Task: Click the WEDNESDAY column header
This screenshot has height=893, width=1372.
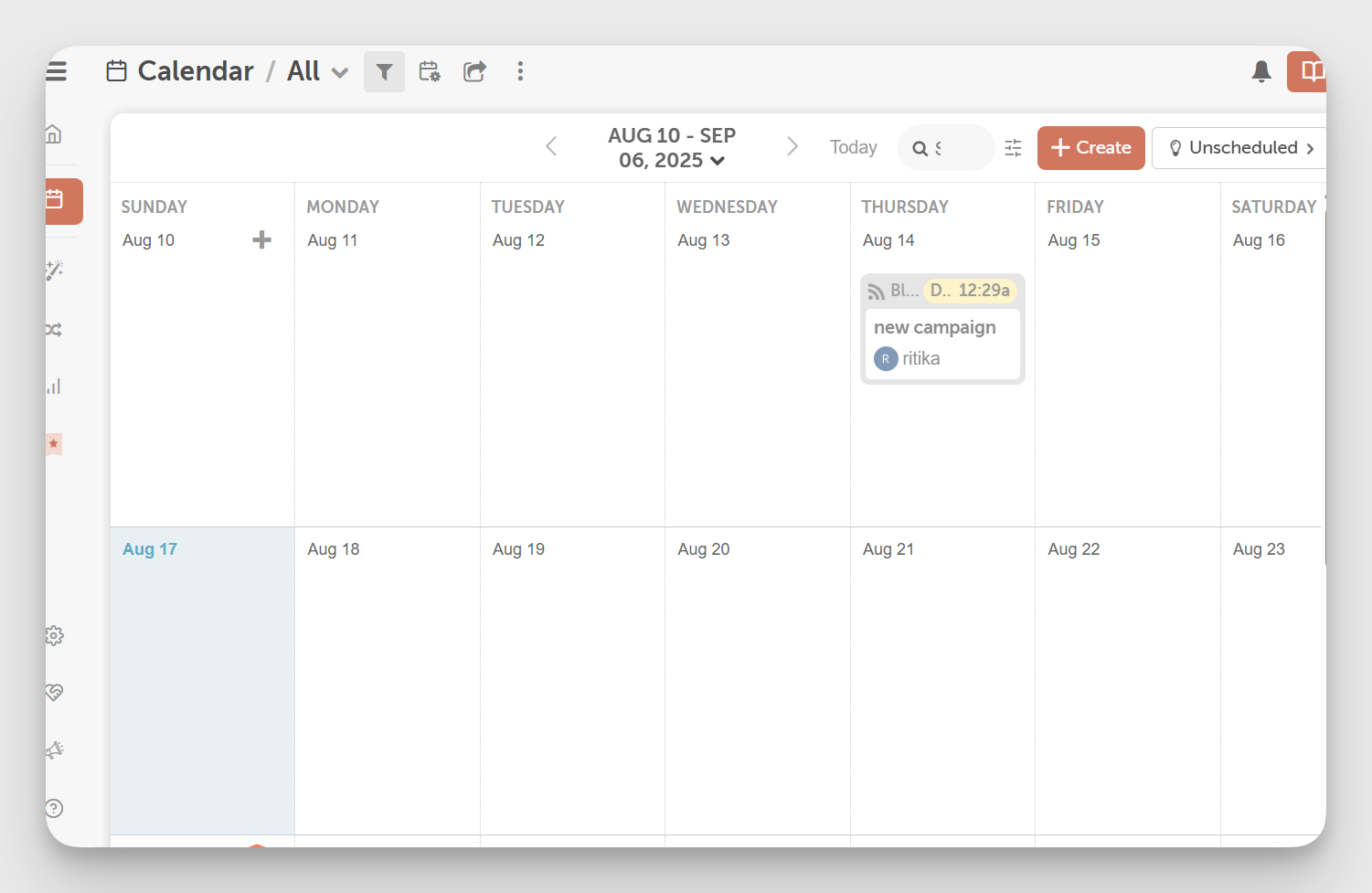Action: coord(728,207)
